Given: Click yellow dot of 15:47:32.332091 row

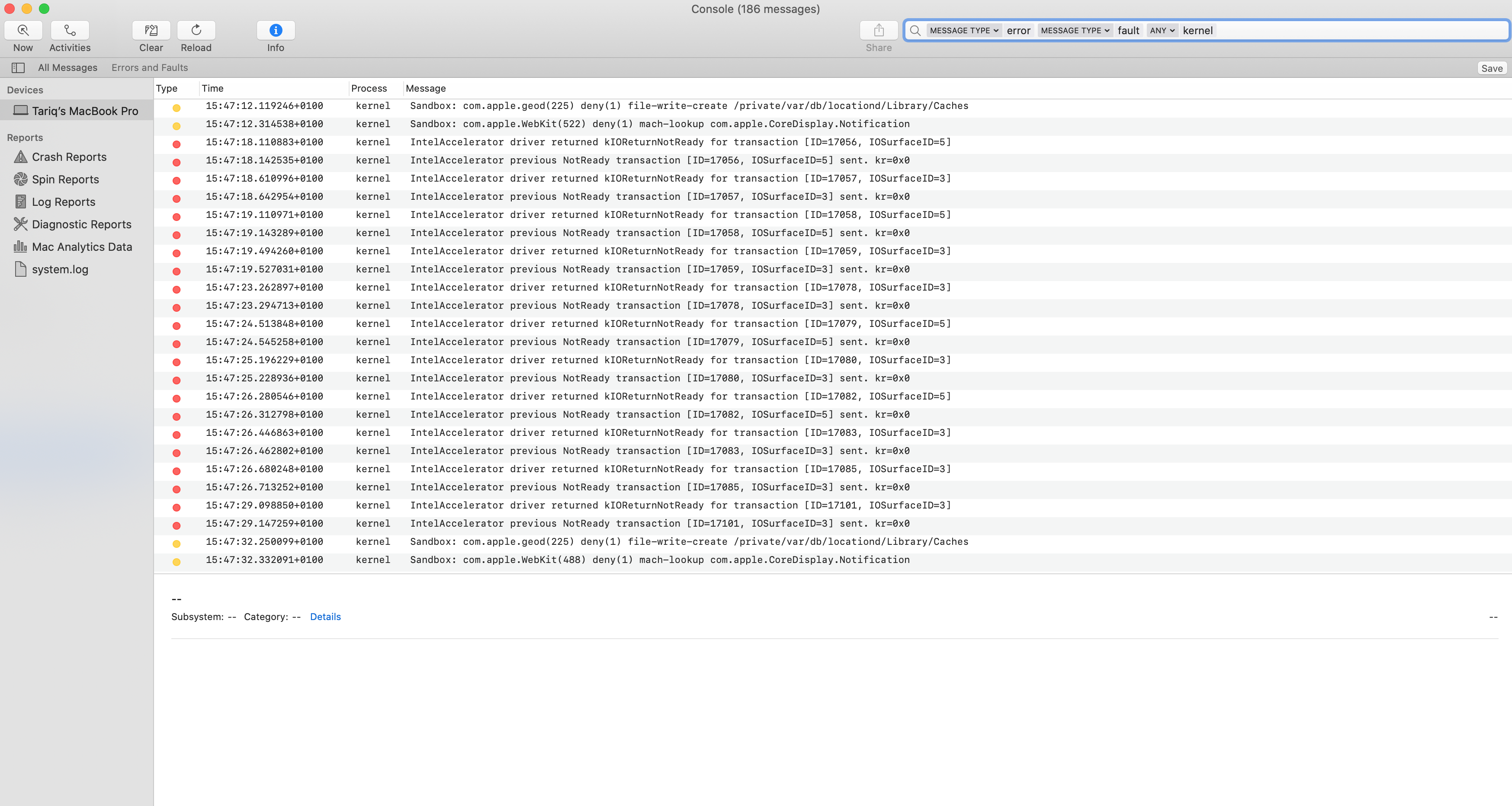Looking at the screenshot, I should pos(176,562).
